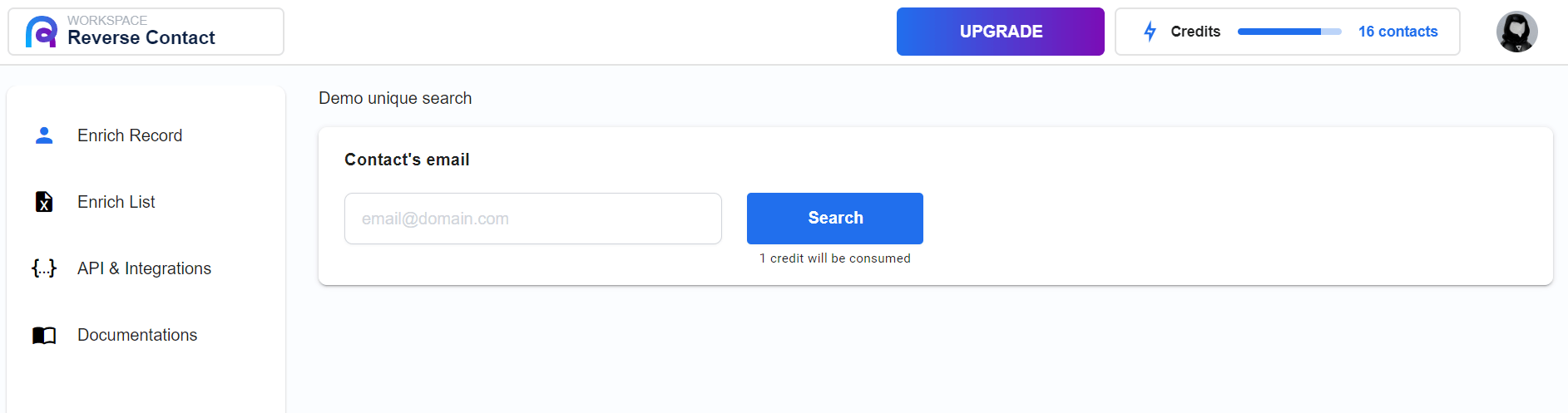
Task: Open the user profile avatar
Action: click(1517, 32)
